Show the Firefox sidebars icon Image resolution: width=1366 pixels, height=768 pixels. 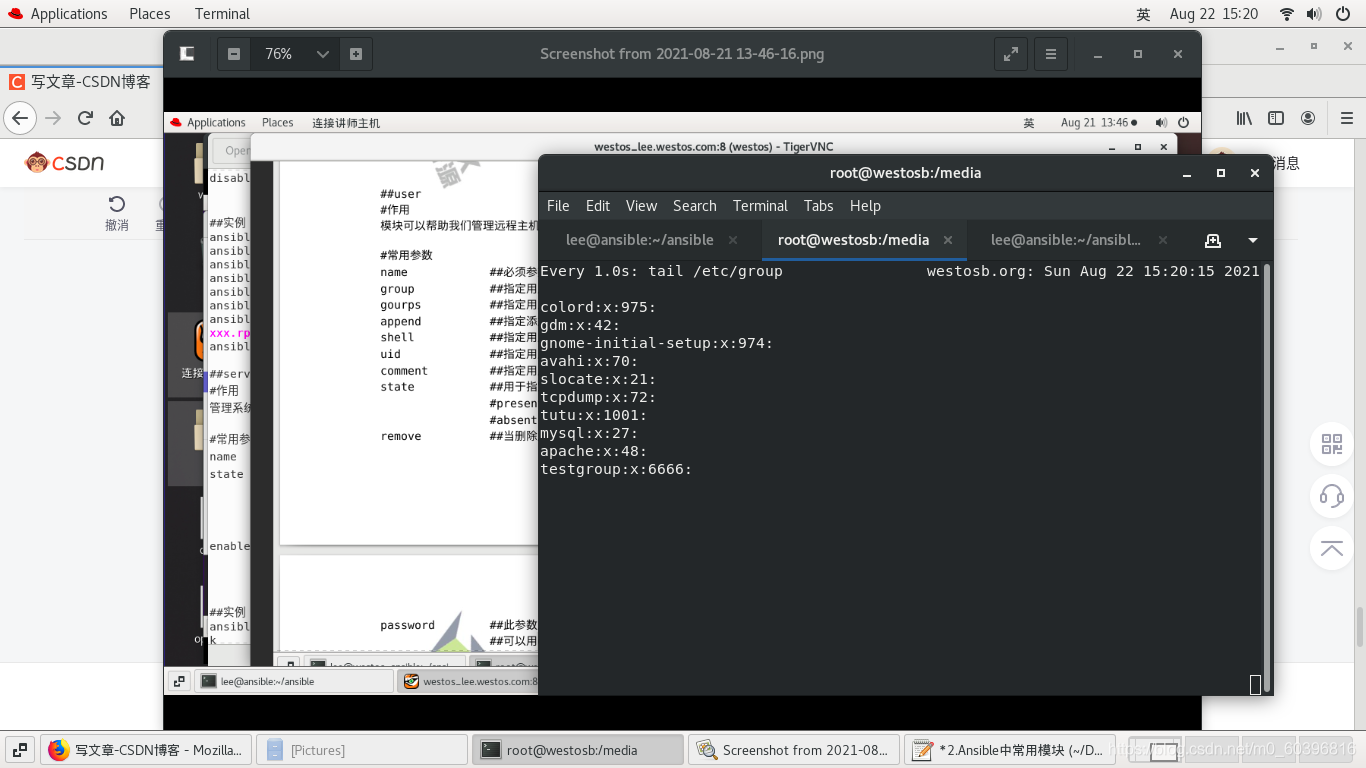click(x=1276, y=118)
